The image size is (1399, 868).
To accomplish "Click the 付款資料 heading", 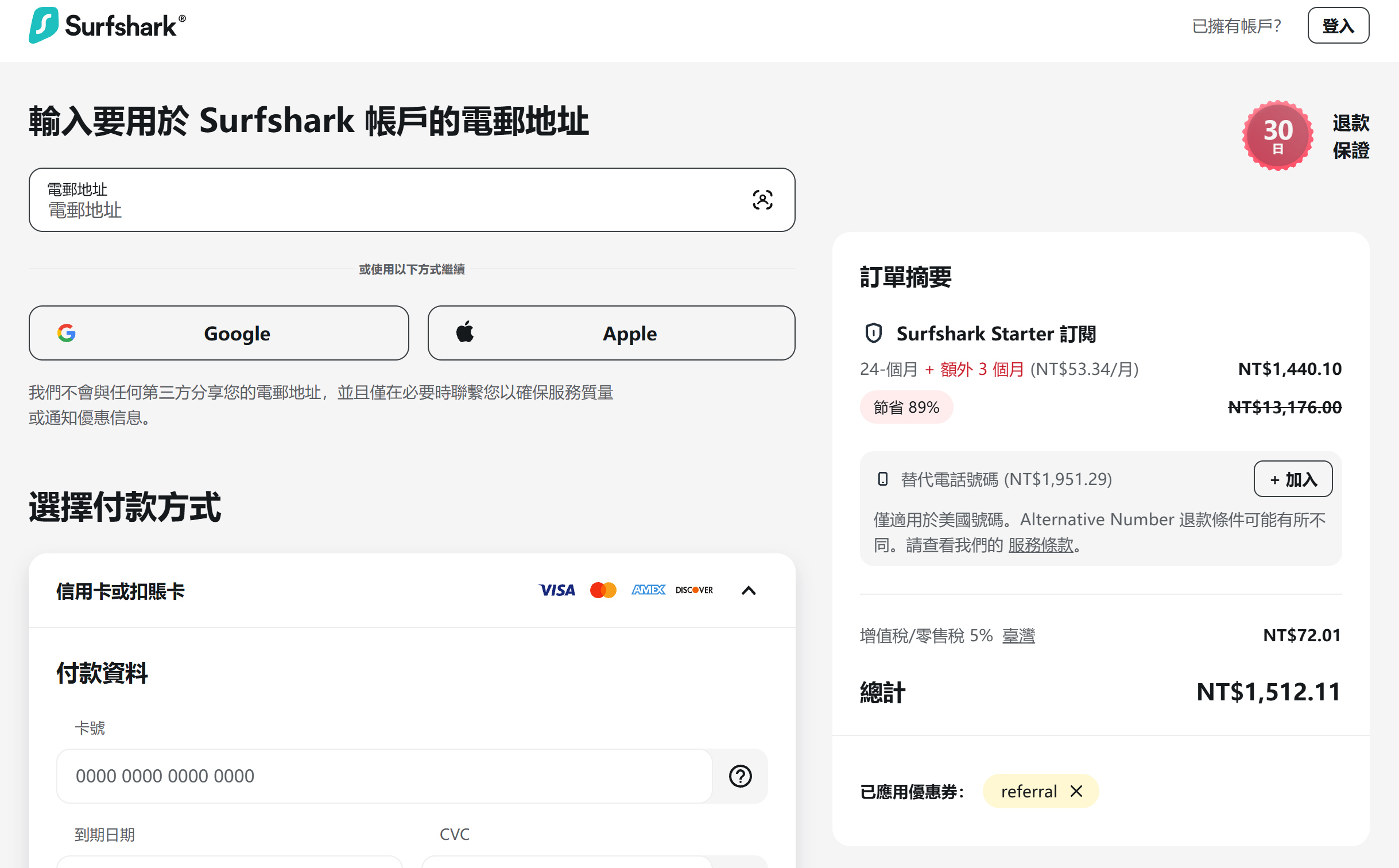I will click(x=102, y=673).
